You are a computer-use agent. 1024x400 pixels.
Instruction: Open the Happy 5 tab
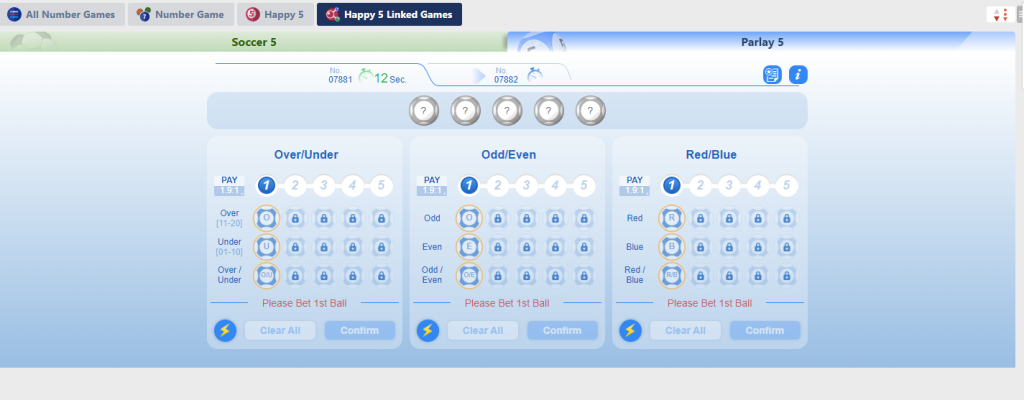pos(275,14)
